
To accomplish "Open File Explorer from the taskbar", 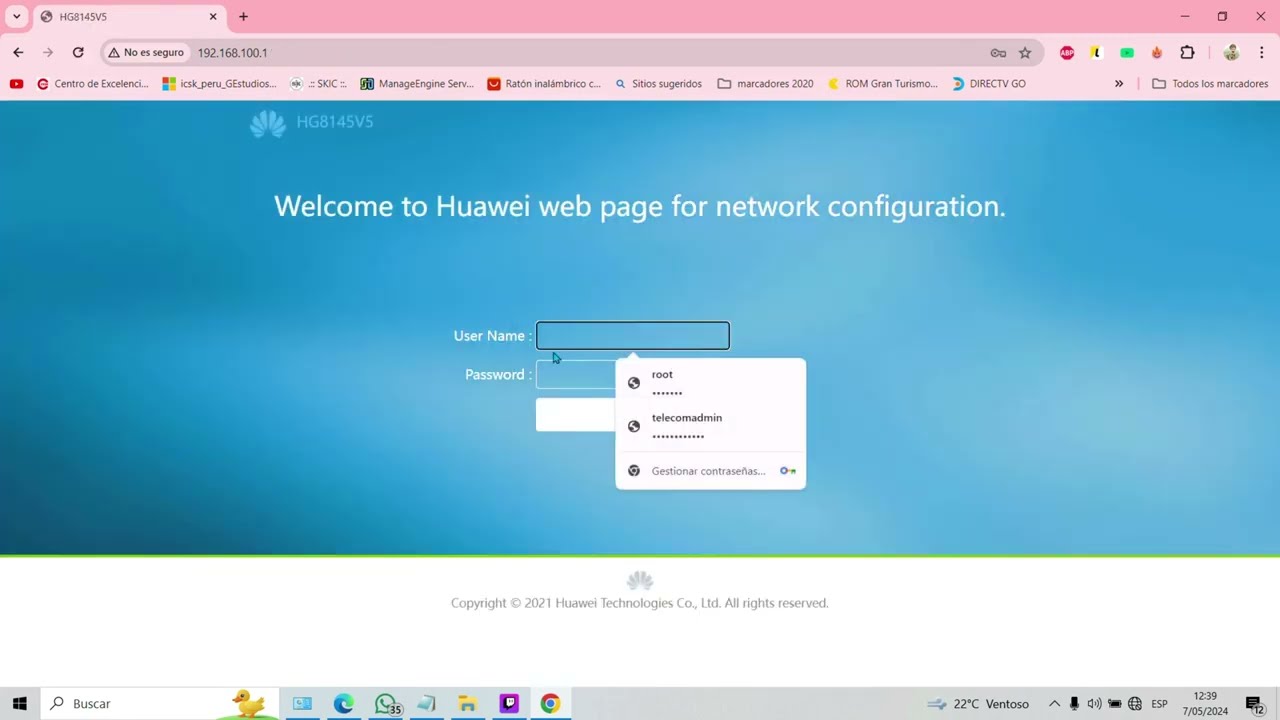I will pos(467,704).
